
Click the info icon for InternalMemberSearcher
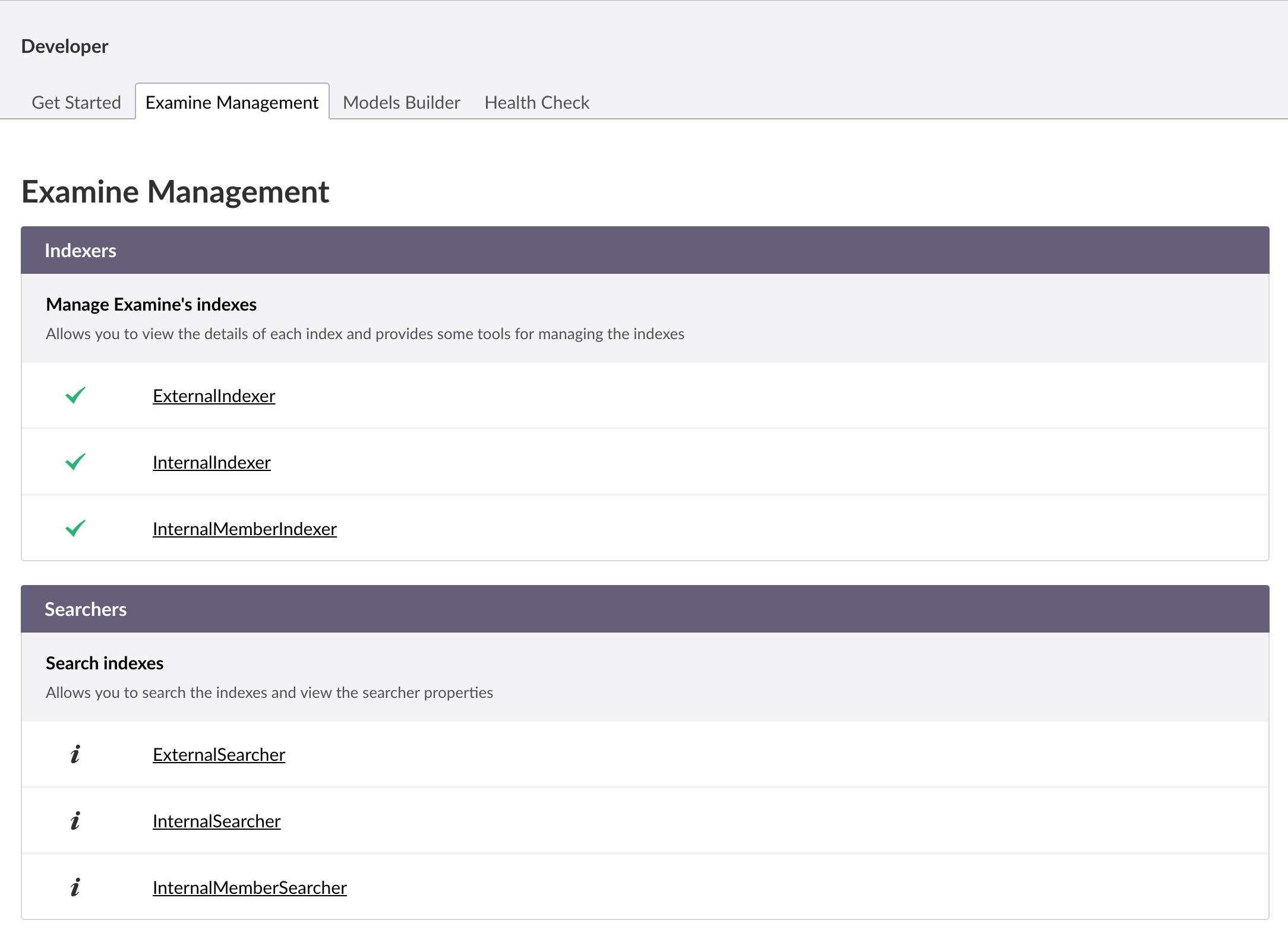[75, 887]
